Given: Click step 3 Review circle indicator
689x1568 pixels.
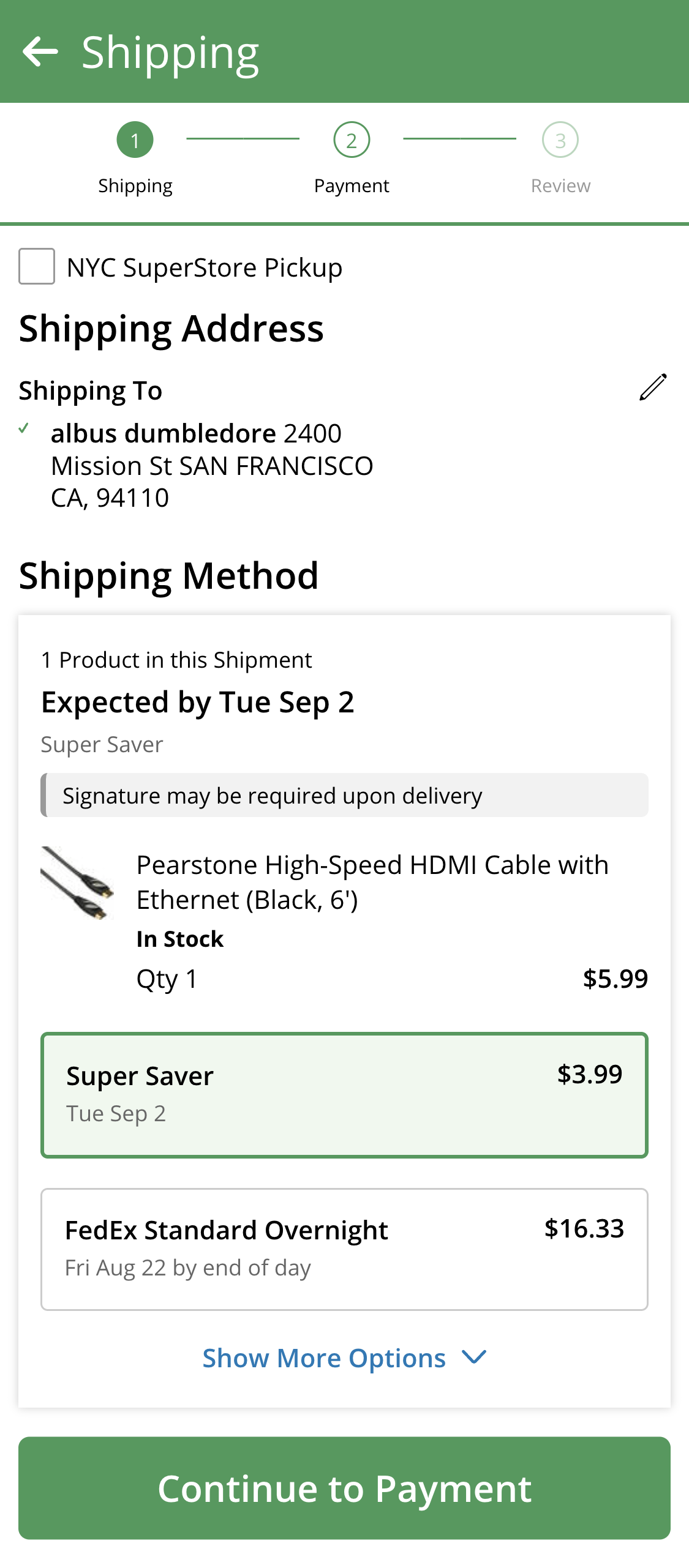Looking at the screenshot, I should click(561, 140).
